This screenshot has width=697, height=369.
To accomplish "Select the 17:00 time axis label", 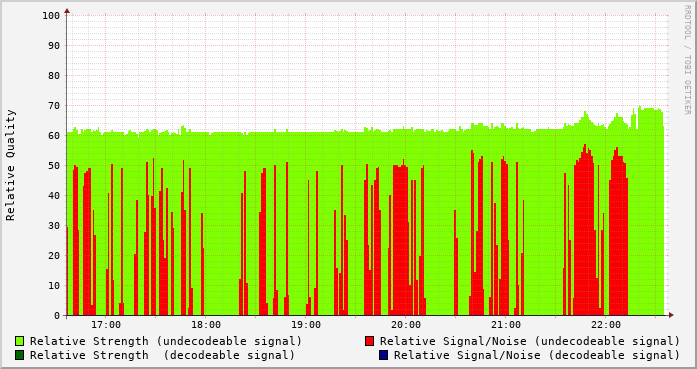I will pos(106,325).
